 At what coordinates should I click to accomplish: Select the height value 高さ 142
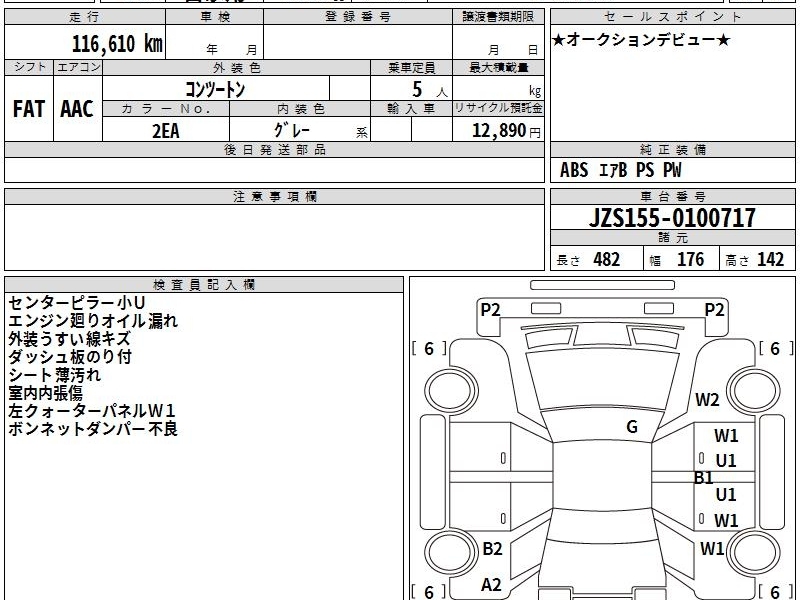tap(755, 260)
